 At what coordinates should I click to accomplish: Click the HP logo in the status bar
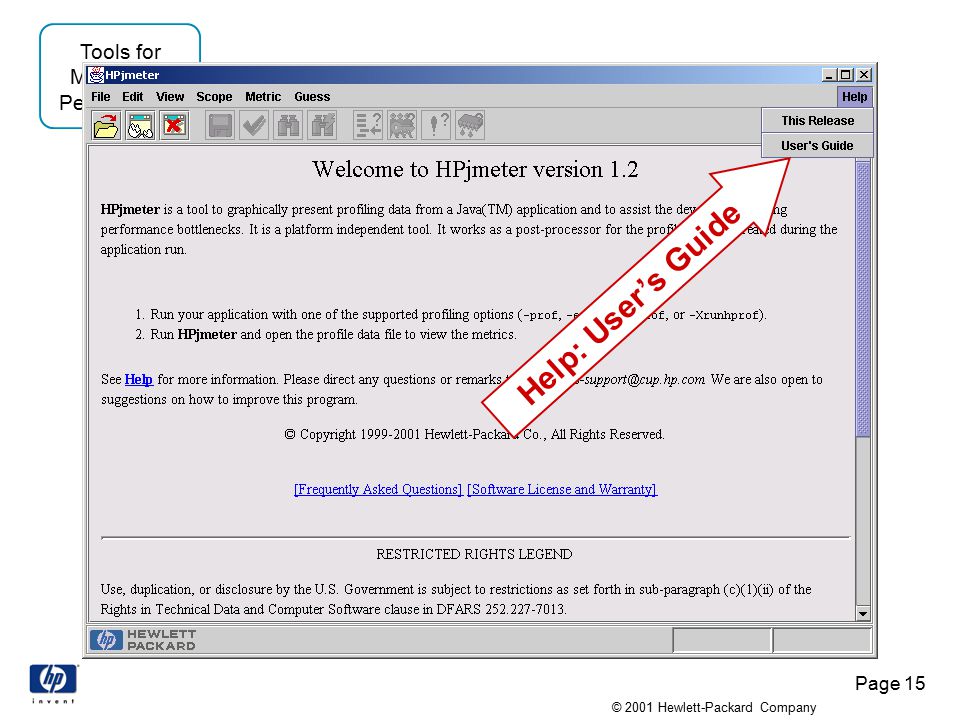[106, 640]
